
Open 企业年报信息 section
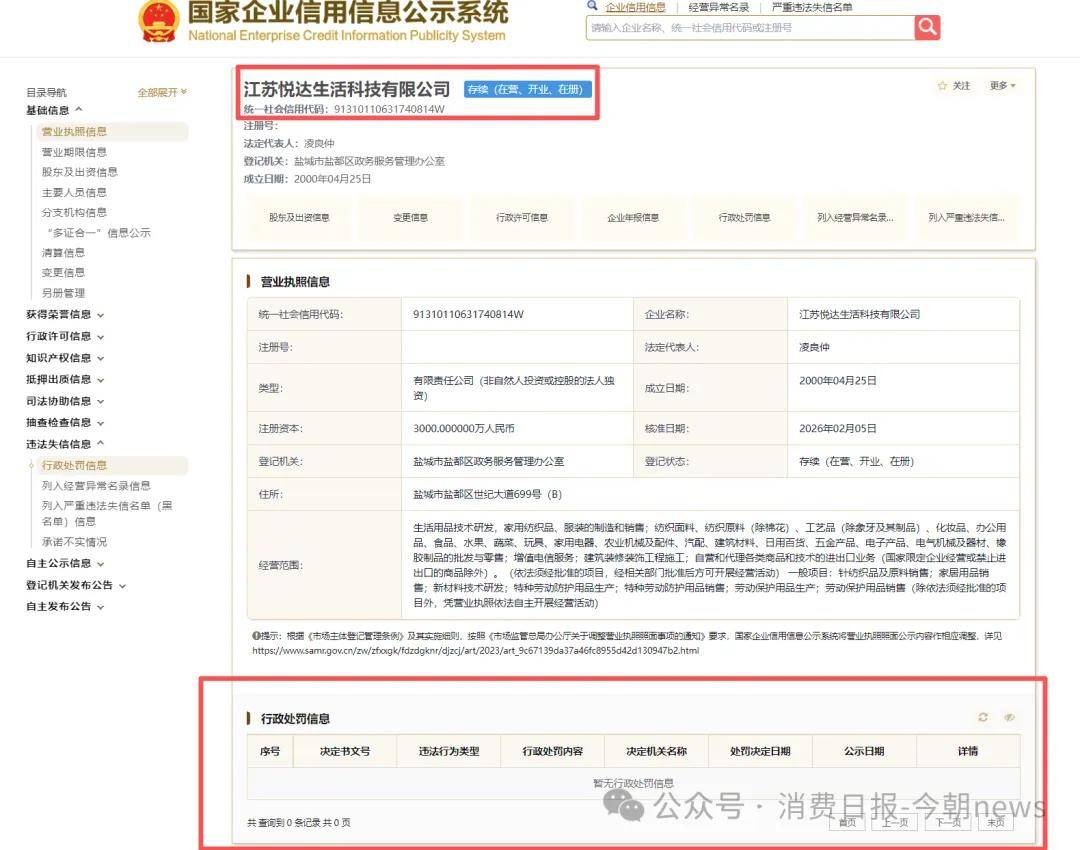point(634,217)
